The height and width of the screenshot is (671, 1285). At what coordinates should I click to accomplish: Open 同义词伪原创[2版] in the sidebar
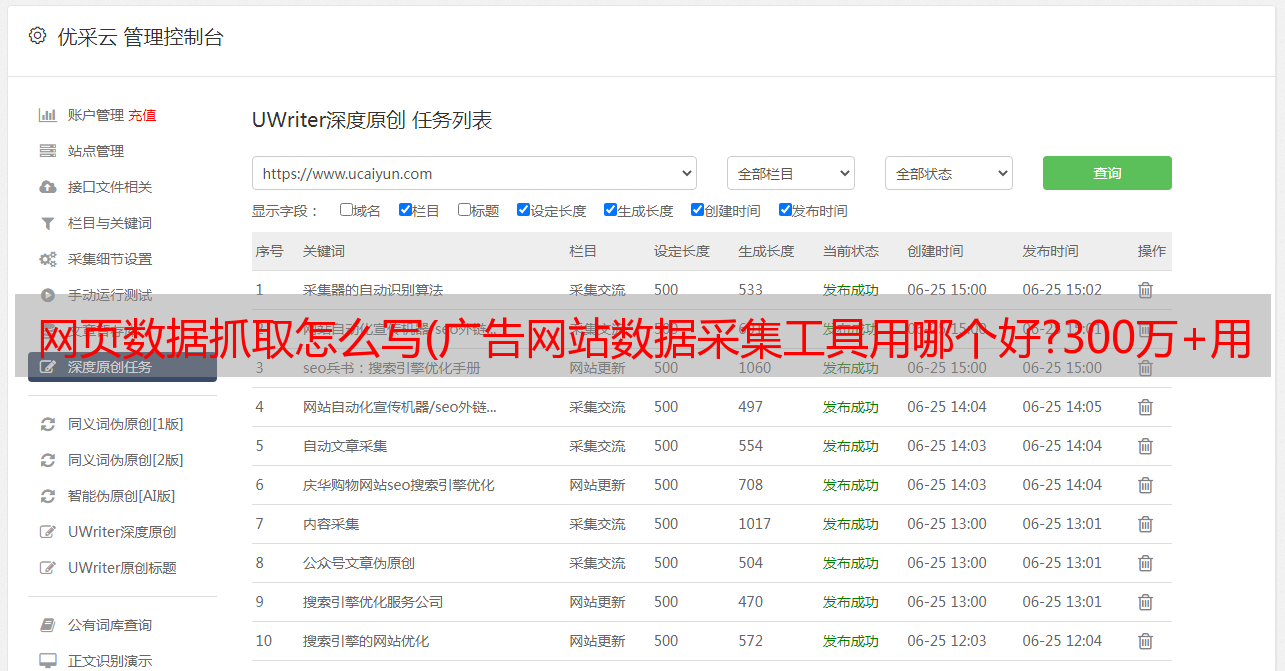click(125, 460)
